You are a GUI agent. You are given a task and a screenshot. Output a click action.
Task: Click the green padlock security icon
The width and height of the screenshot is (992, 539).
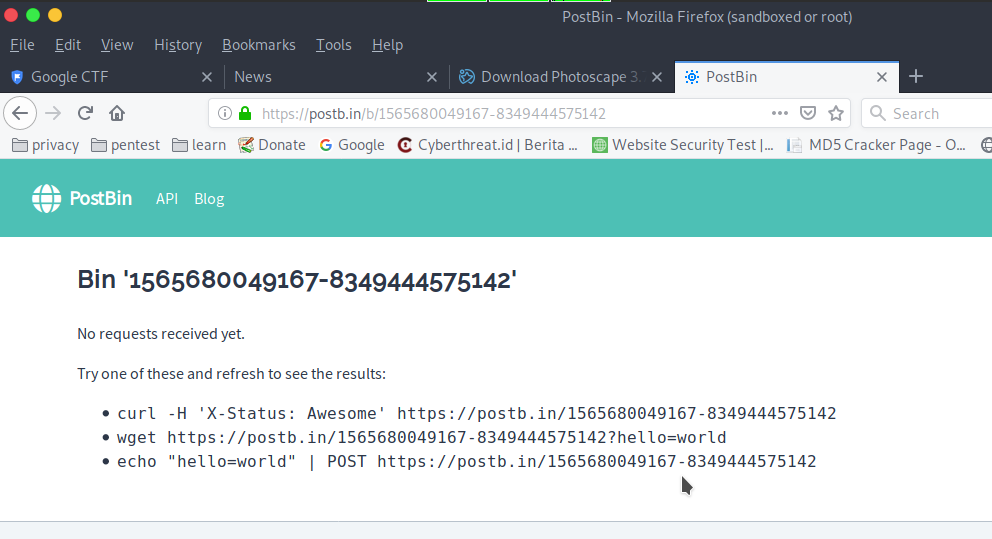245,113
